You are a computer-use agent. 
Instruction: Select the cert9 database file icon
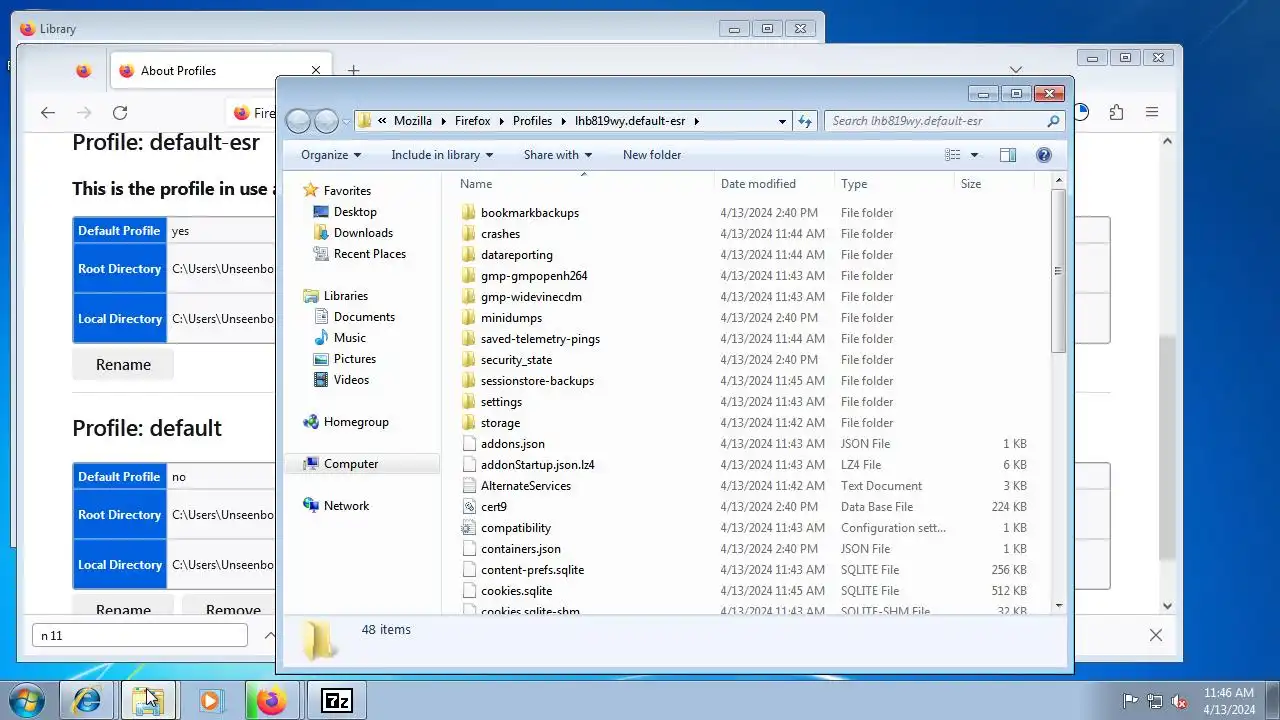pos(469,507)
